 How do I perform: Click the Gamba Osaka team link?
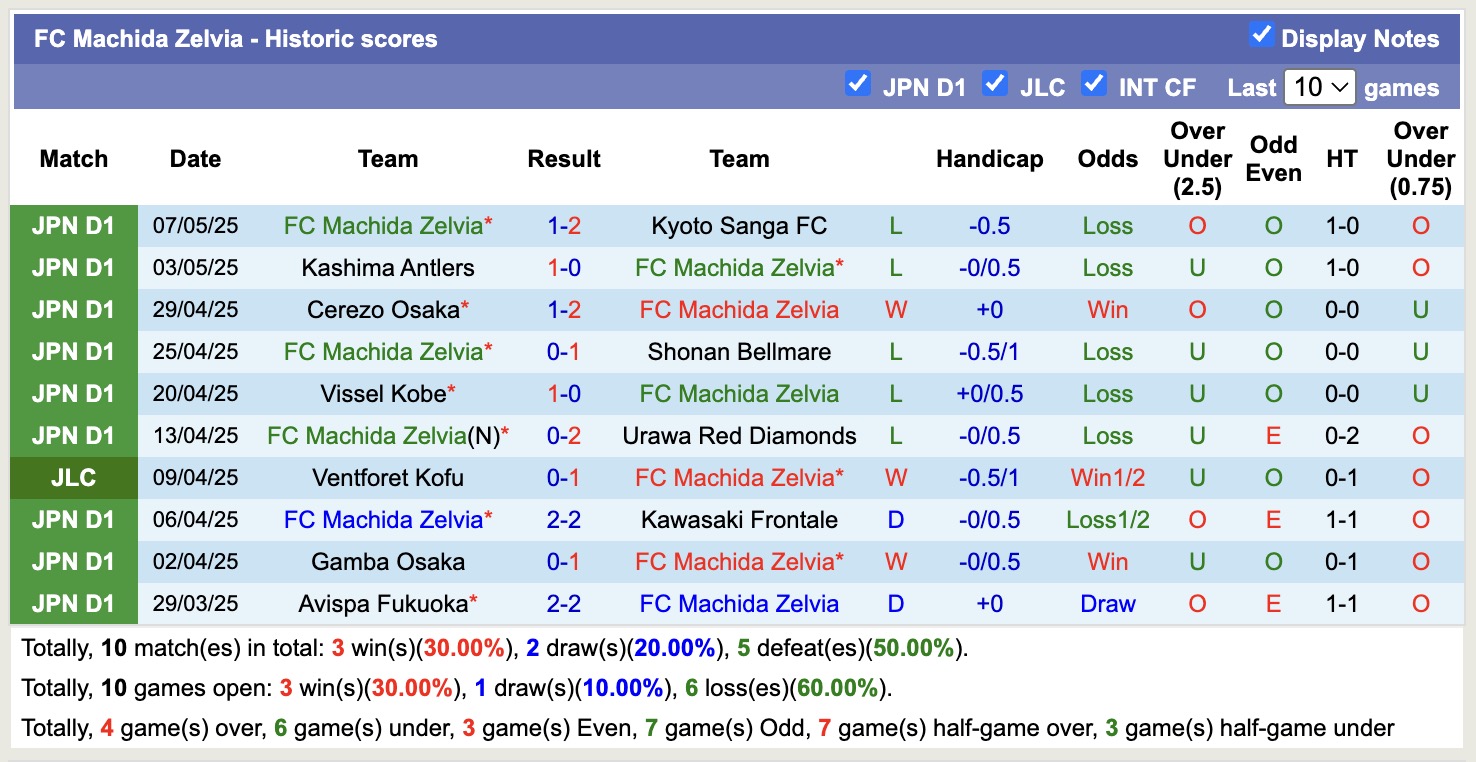388,562
